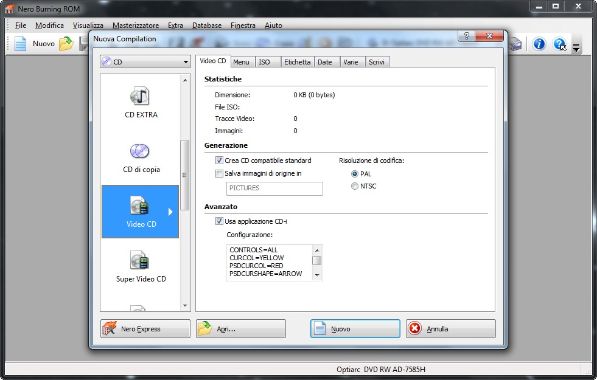Toggle Usa applicazione CD-i checkbox
597x380 pixels.
(219, 221)
